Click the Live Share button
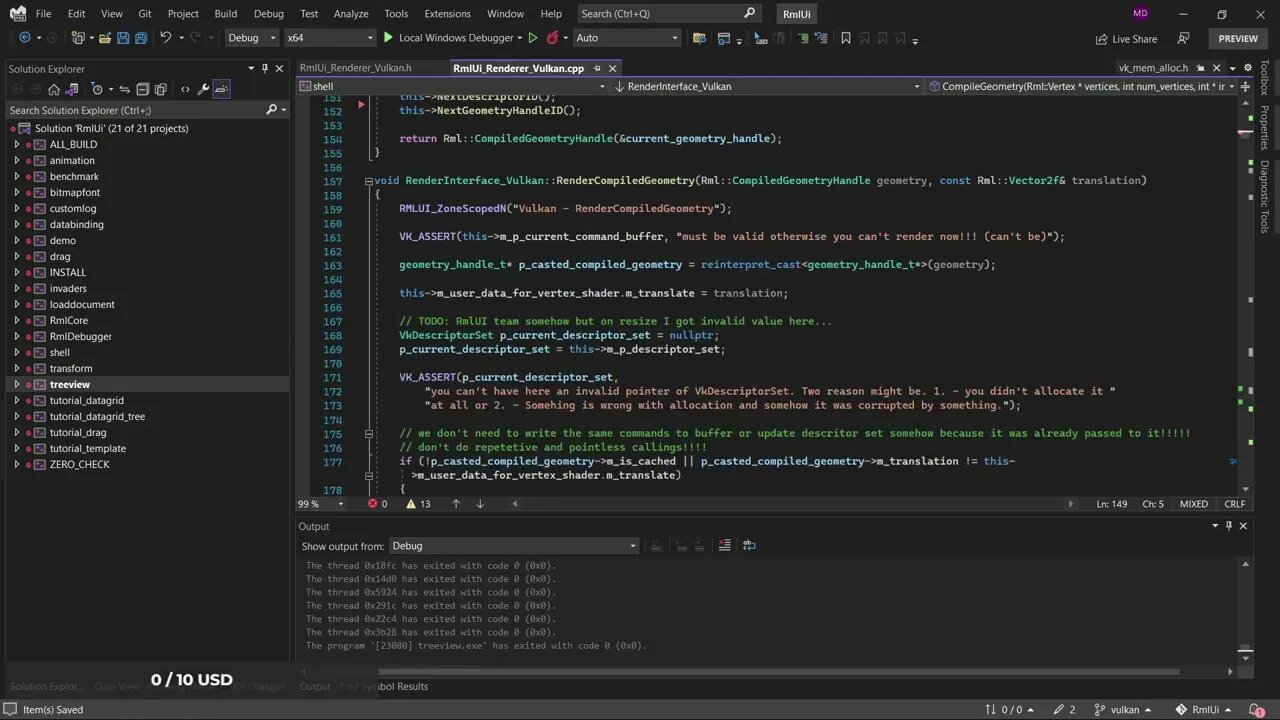This screenshot has width=1280, height=720. pyautogui.click(x=1126, y=39)
